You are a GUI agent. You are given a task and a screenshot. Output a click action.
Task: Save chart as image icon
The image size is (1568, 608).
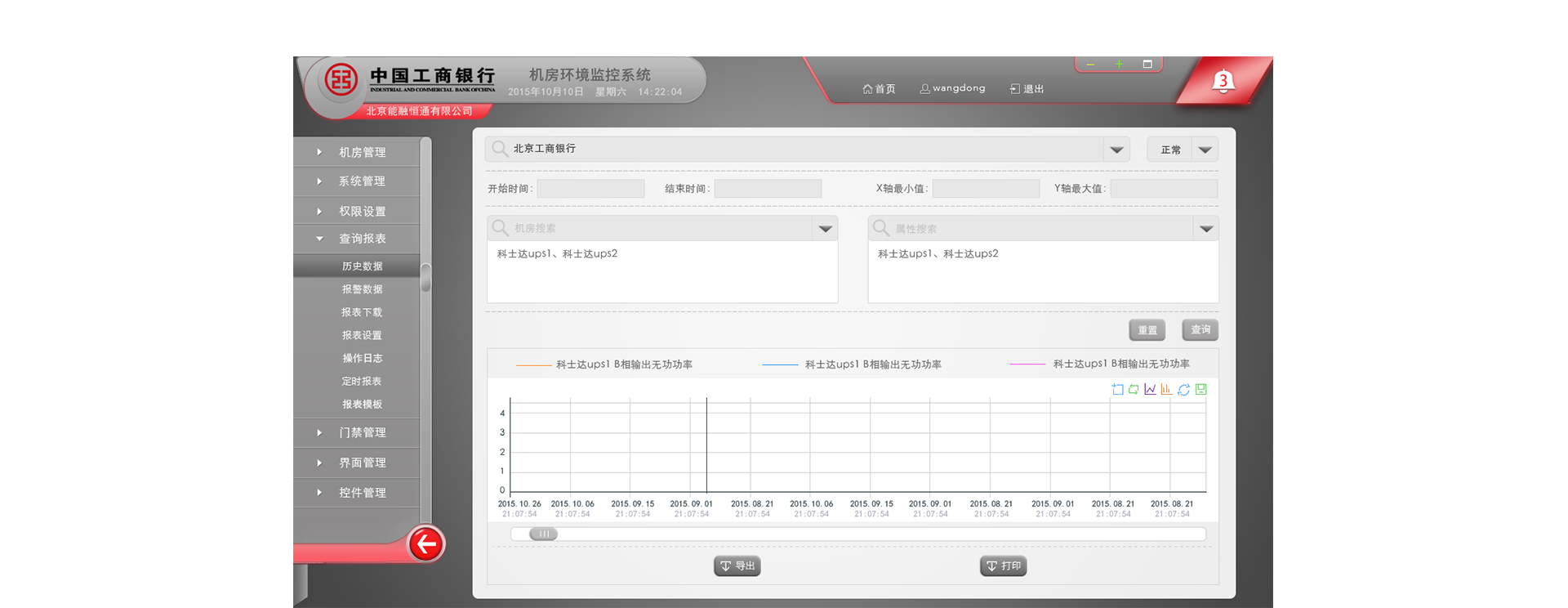(1200, 390)
